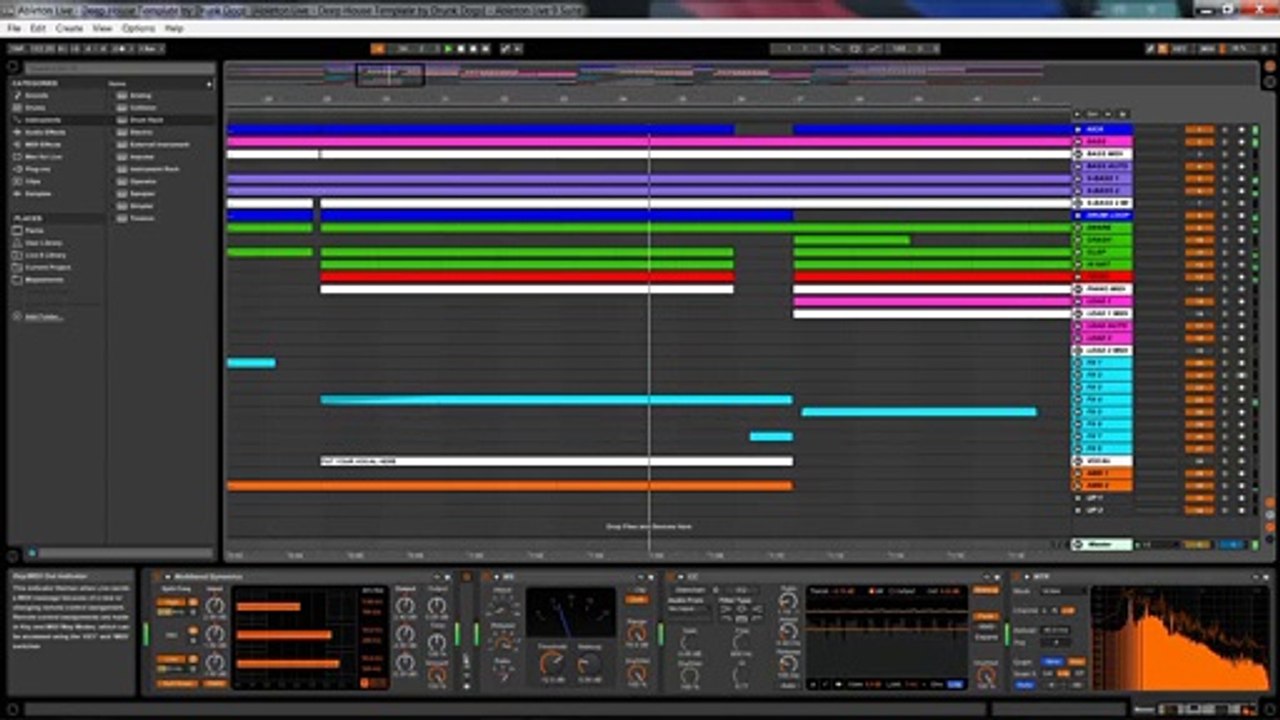Activate the Draw Mode pencil icon
Viewport: 1280px width, 720px height.
click(x=1150, y=48)
